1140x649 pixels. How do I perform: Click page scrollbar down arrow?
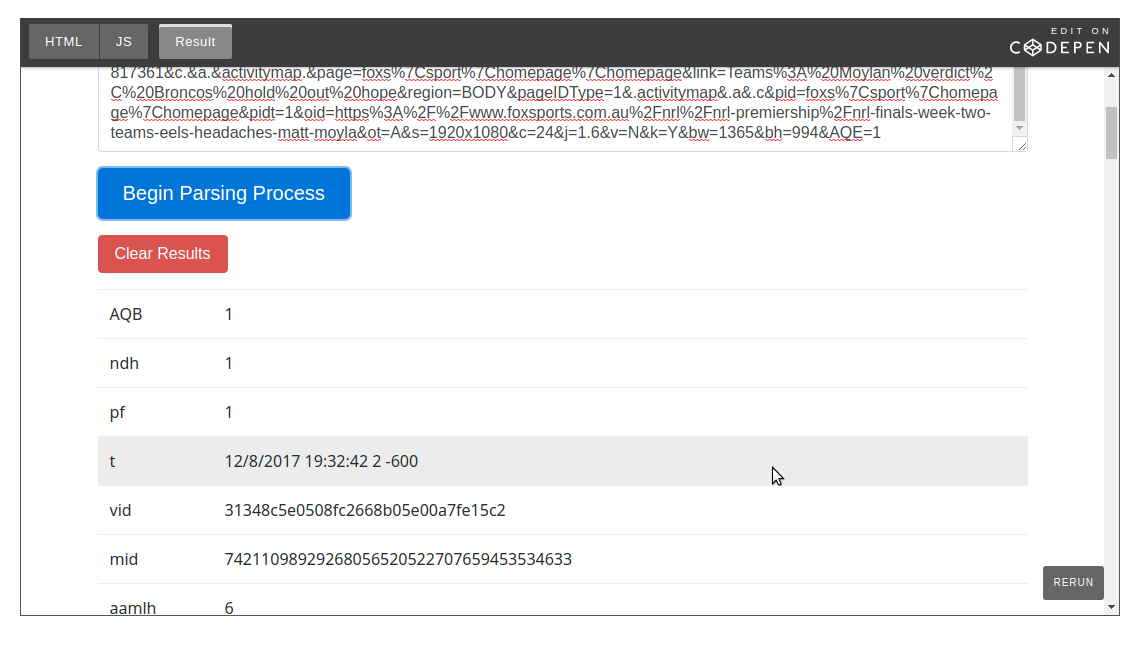[x=1112, y=608]
